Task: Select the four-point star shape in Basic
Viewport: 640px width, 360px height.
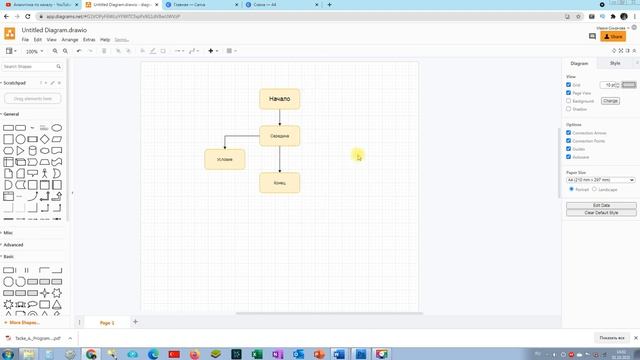Action: (44, 293)
